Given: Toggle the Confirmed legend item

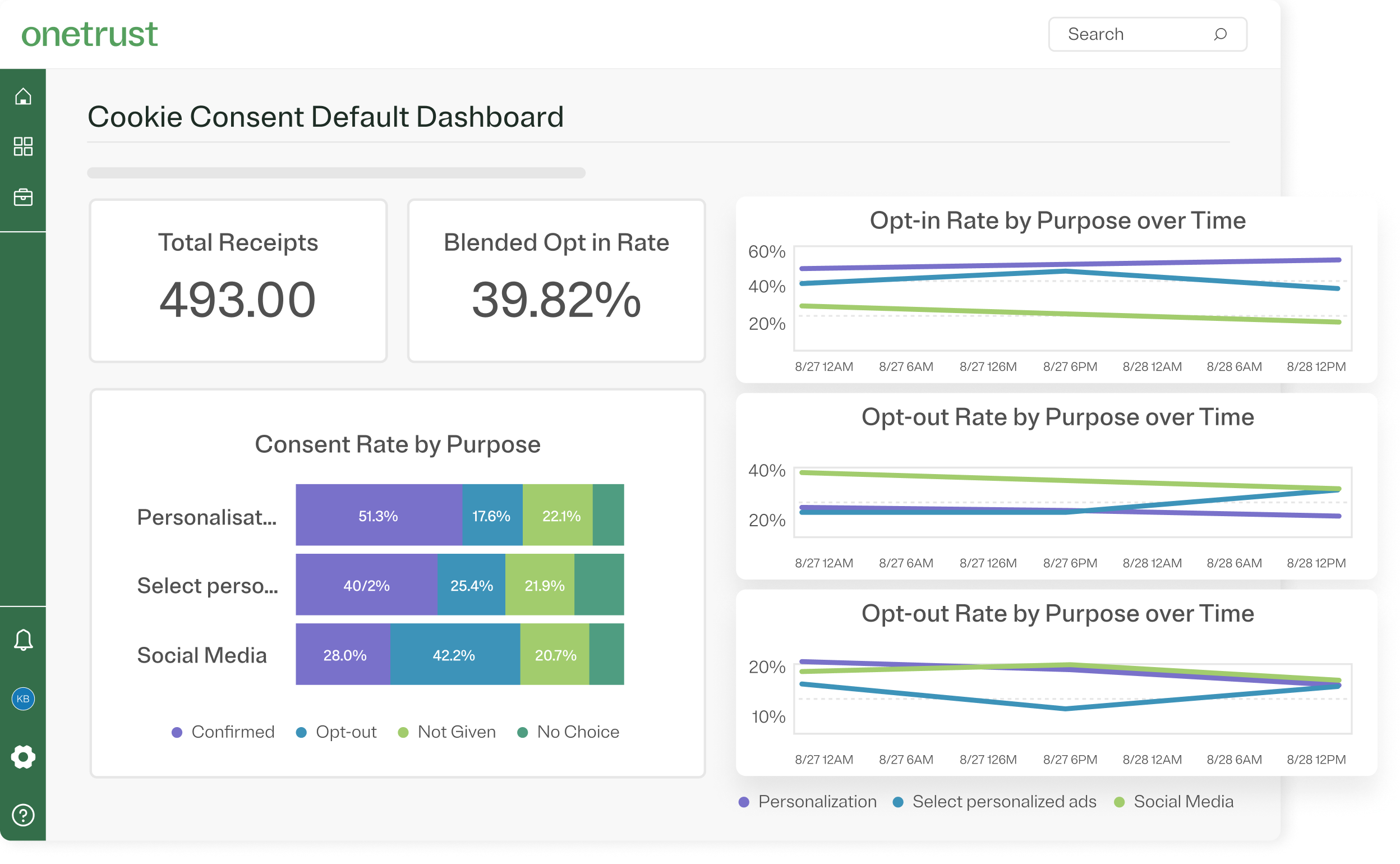Looking at the screenshot, I should coord(224,732).
